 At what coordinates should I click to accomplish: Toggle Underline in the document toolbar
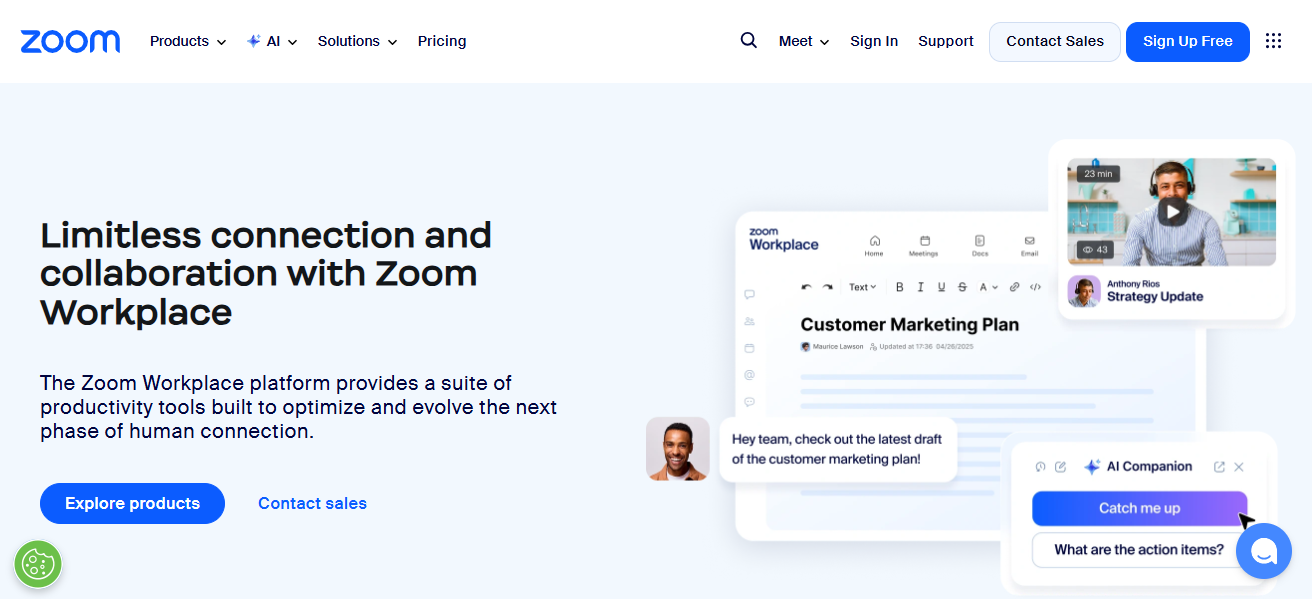click(941, 287)
